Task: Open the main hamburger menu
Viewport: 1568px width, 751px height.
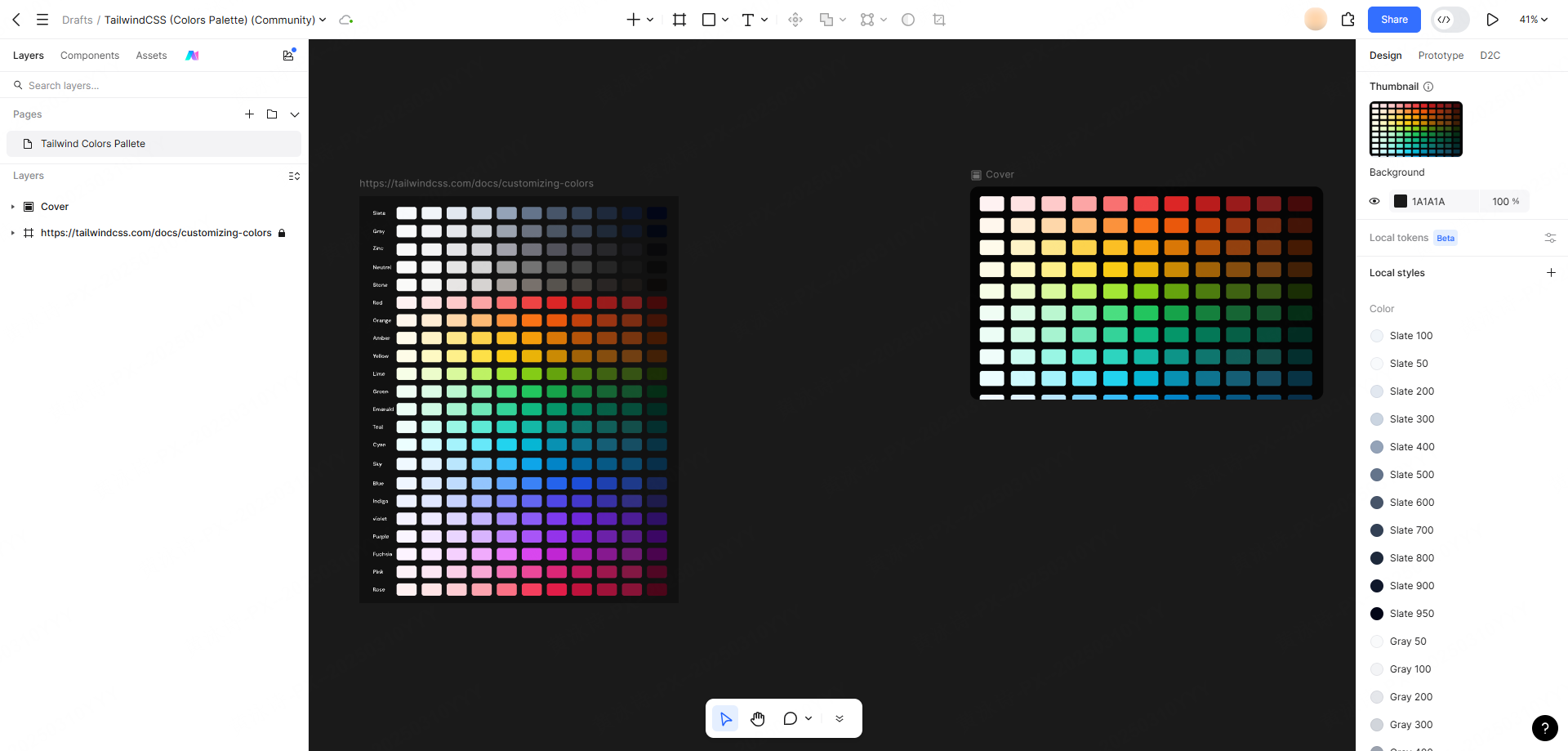Action: [42, 20]
